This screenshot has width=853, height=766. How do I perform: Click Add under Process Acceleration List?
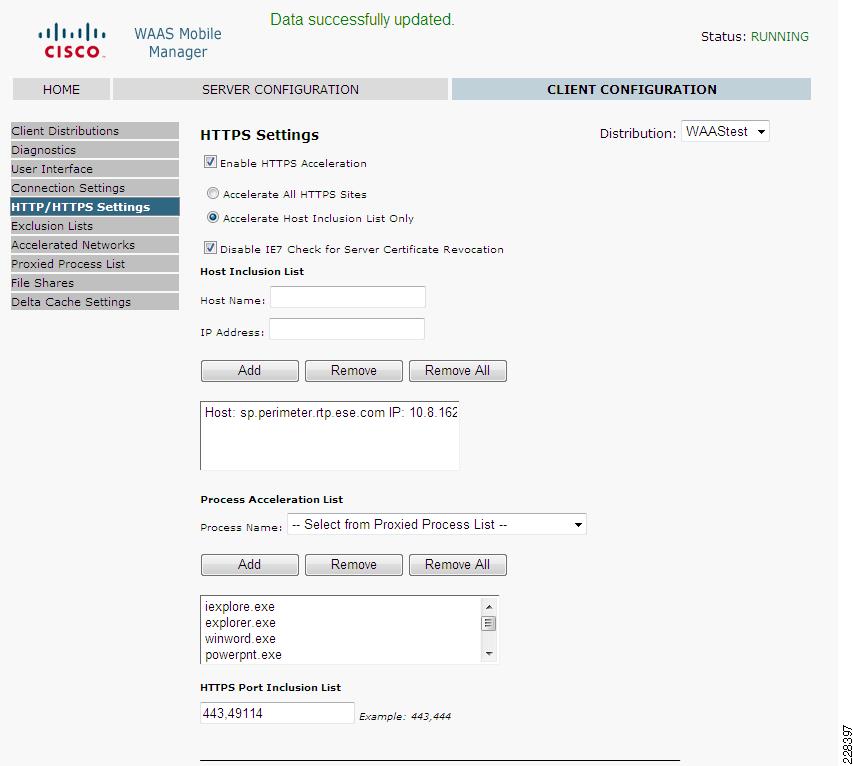[x=250, y=565]
